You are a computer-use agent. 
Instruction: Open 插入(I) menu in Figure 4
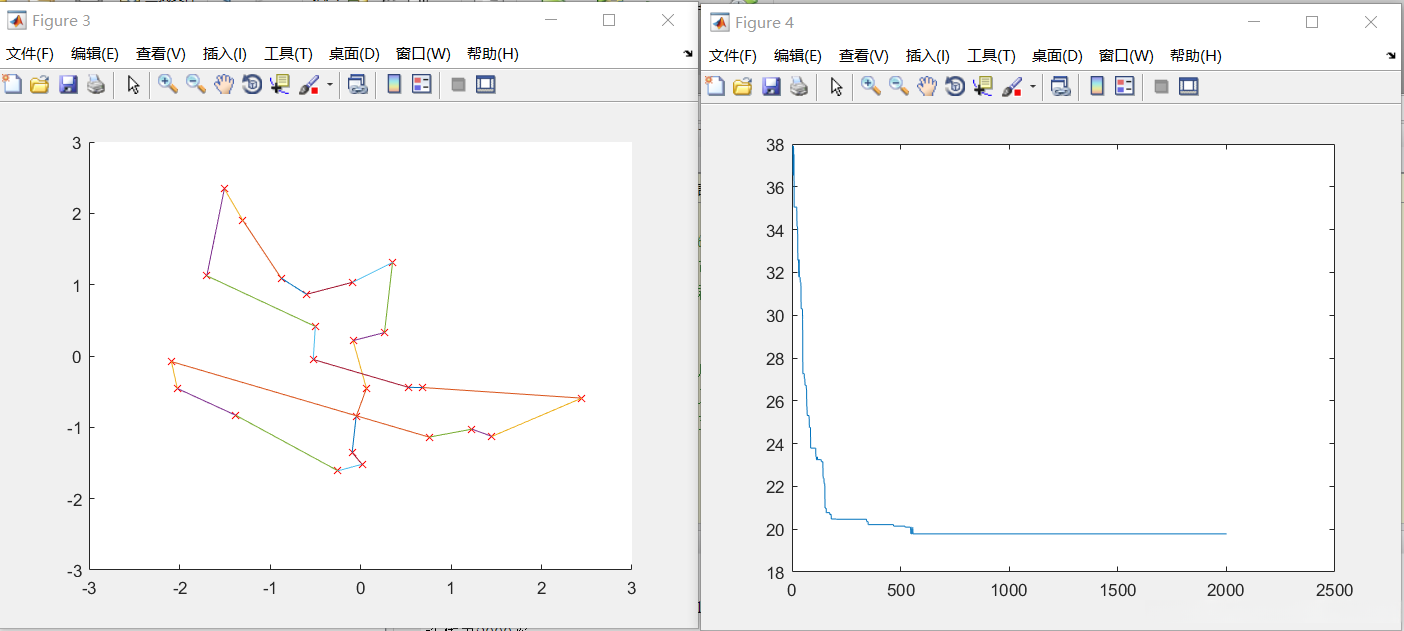928,56
